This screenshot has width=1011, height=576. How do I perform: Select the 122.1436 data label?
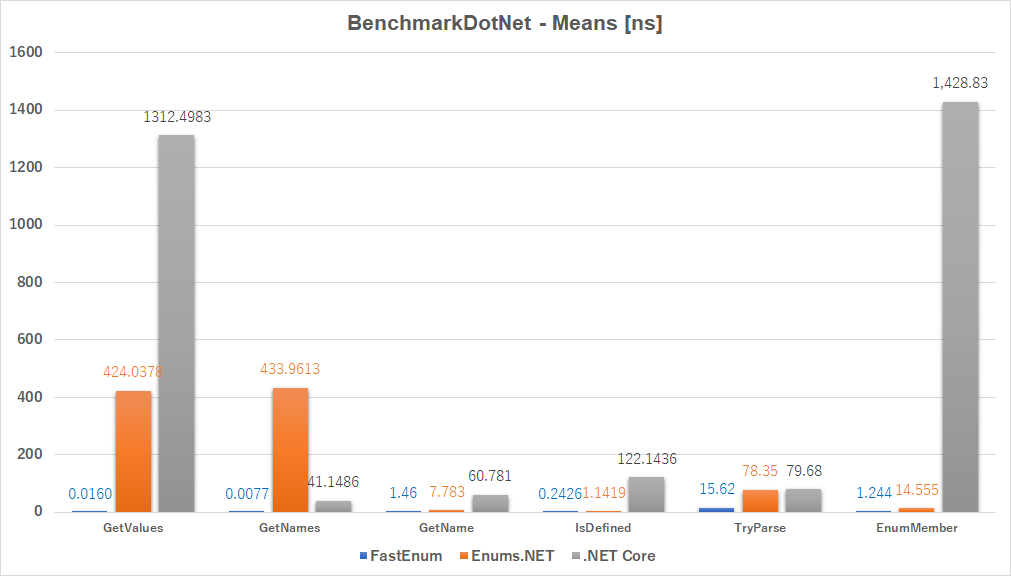coord(647,459)
